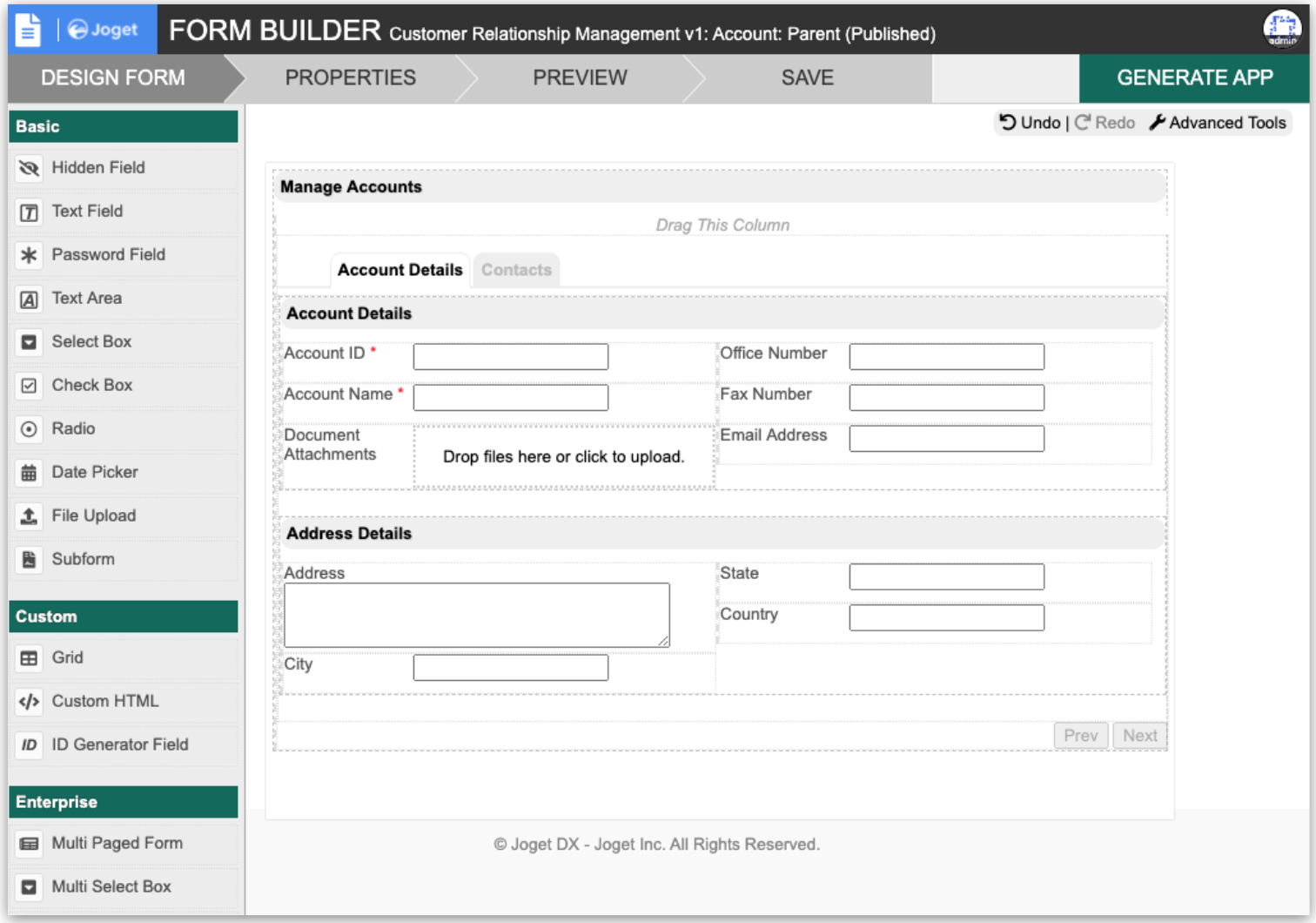
Task: Click the Text Area palette icon
Action: click(29, 299)
